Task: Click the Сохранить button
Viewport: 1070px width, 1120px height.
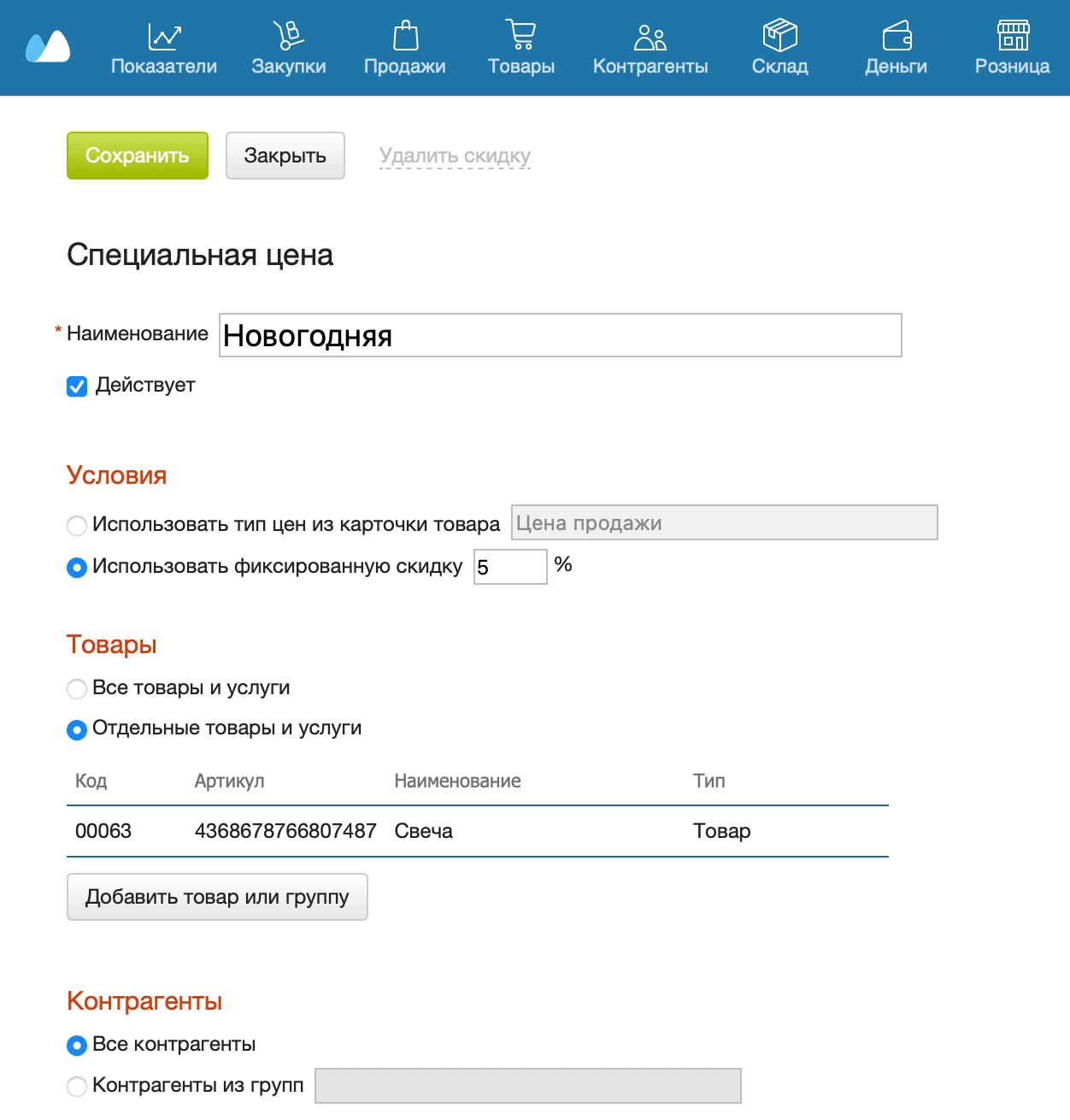Action: pos(137,156)
